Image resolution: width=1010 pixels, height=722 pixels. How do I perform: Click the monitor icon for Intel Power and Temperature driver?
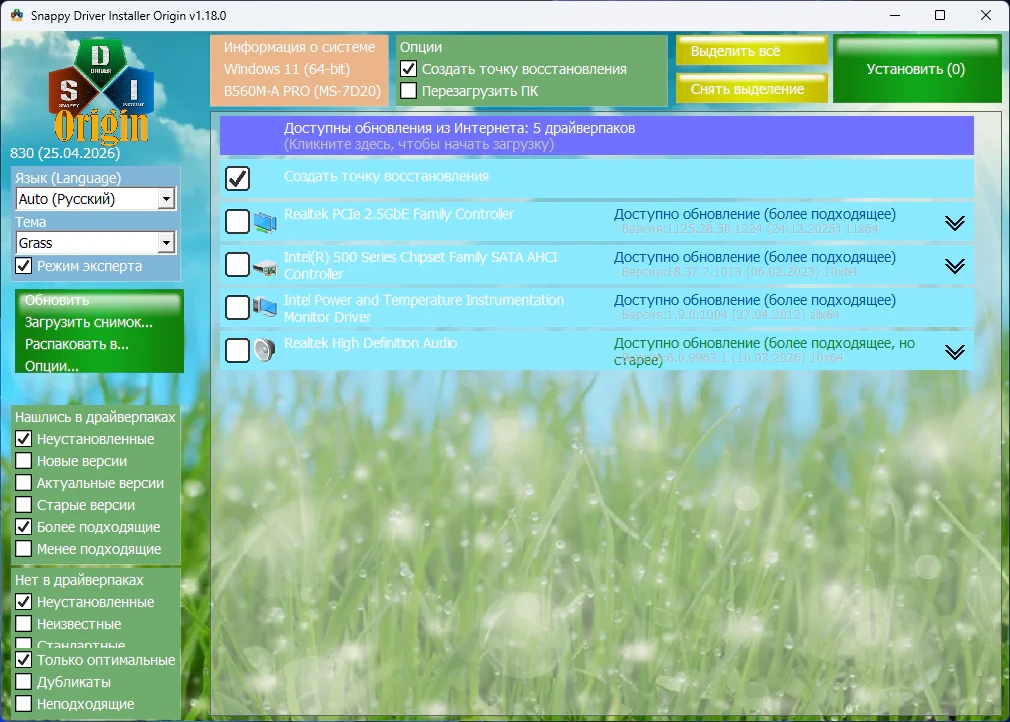tap(265, 307)
